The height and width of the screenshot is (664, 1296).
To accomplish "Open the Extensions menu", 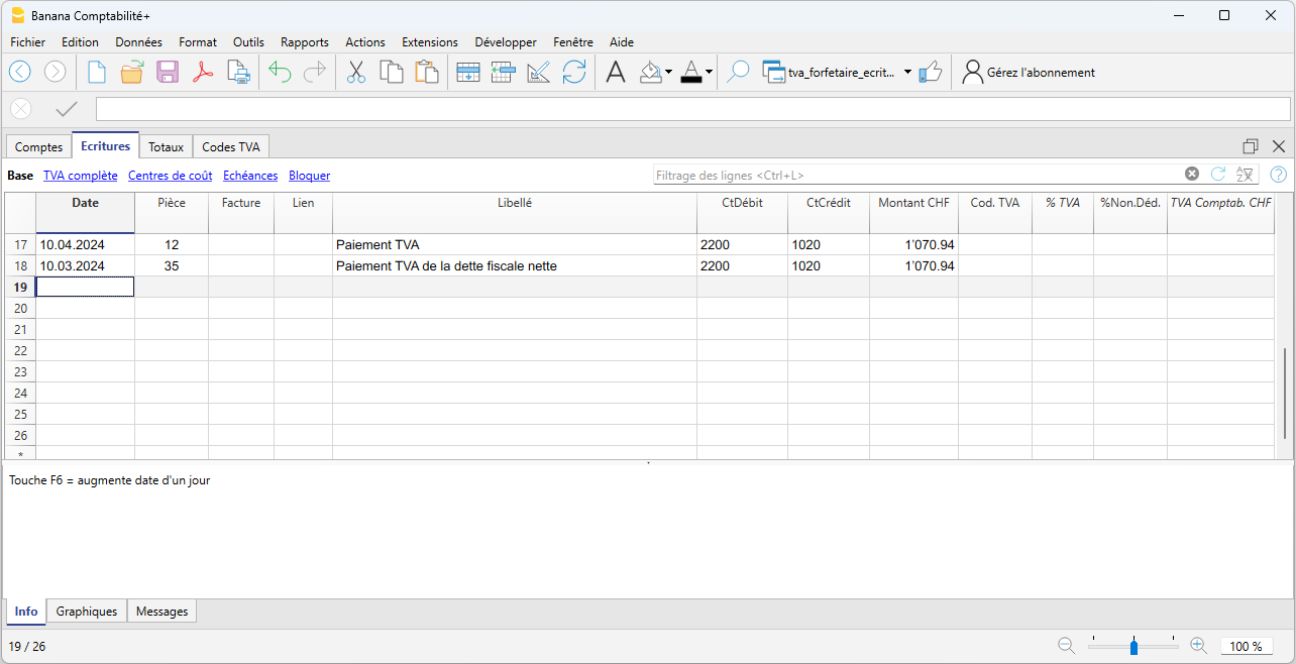I will 430,42.
